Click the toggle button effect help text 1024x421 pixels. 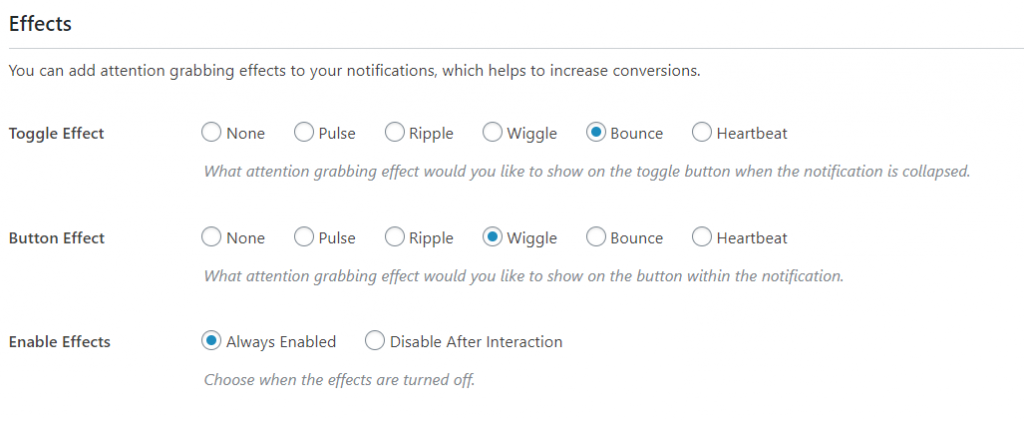coord(587,171)
